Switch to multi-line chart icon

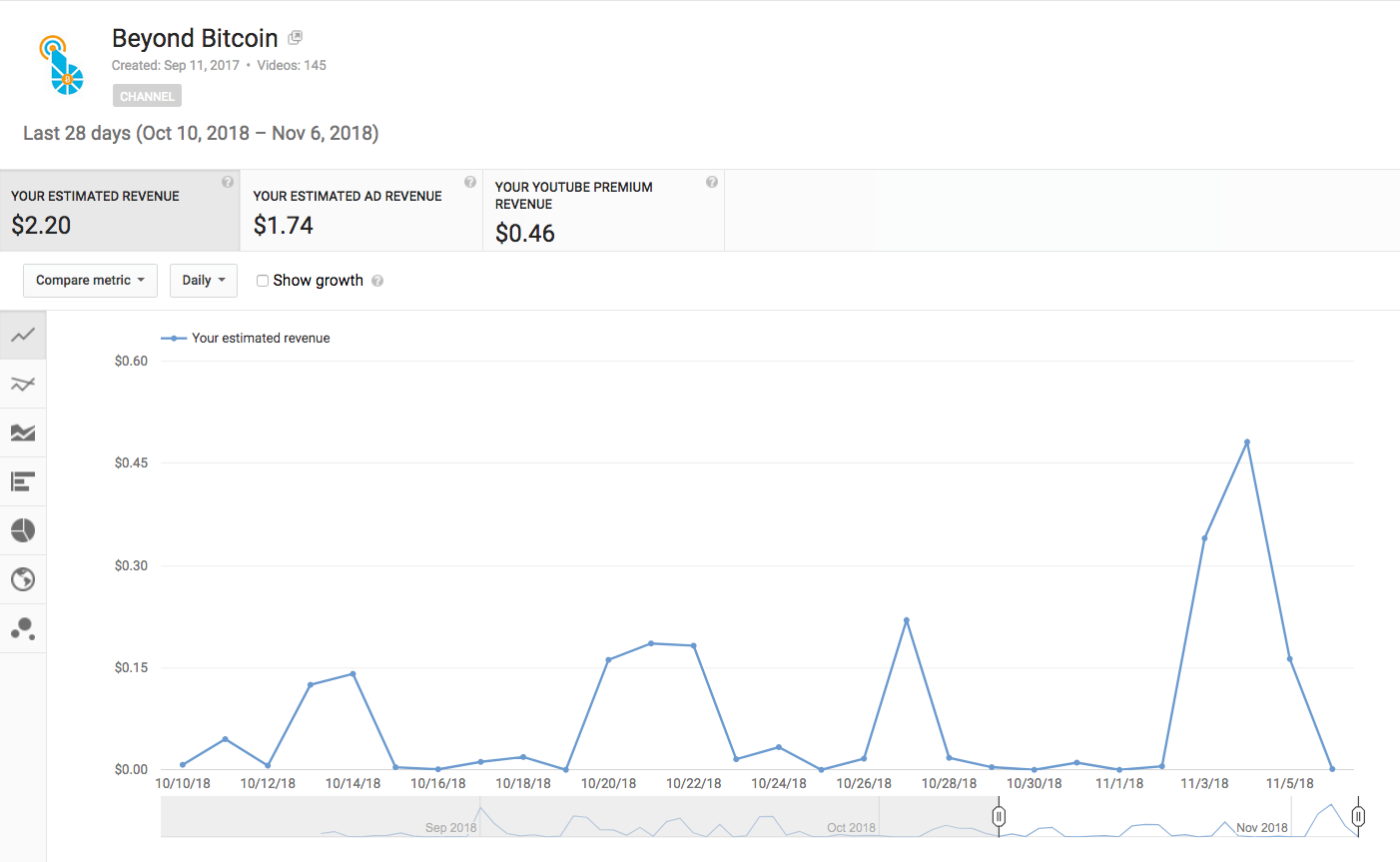tap(23, 384)
